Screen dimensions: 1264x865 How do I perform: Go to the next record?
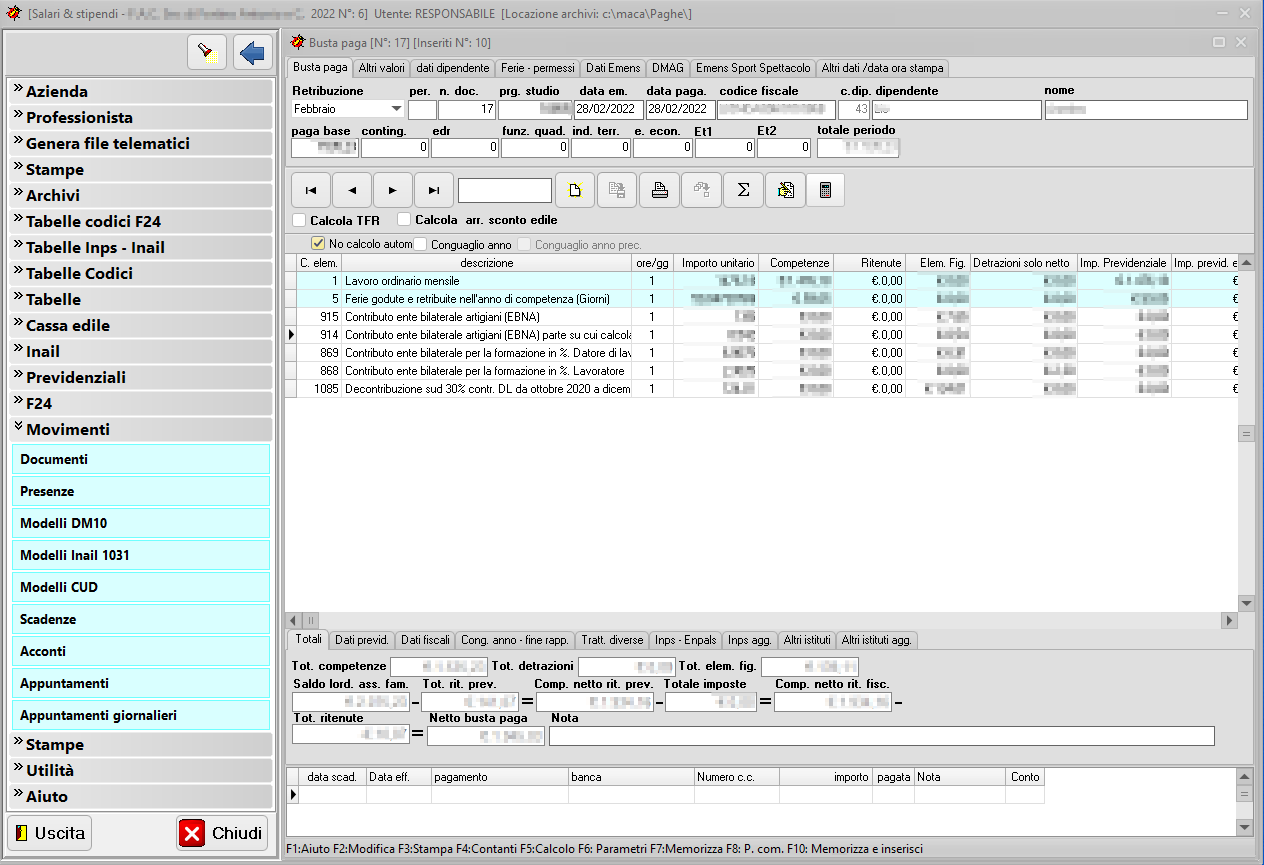pos(393,190)
